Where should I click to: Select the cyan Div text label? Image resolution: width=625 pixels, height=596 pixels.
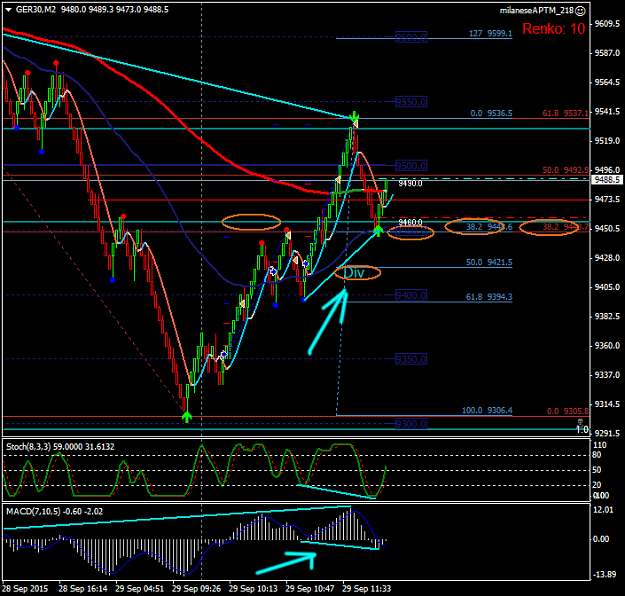click(354, 273)
